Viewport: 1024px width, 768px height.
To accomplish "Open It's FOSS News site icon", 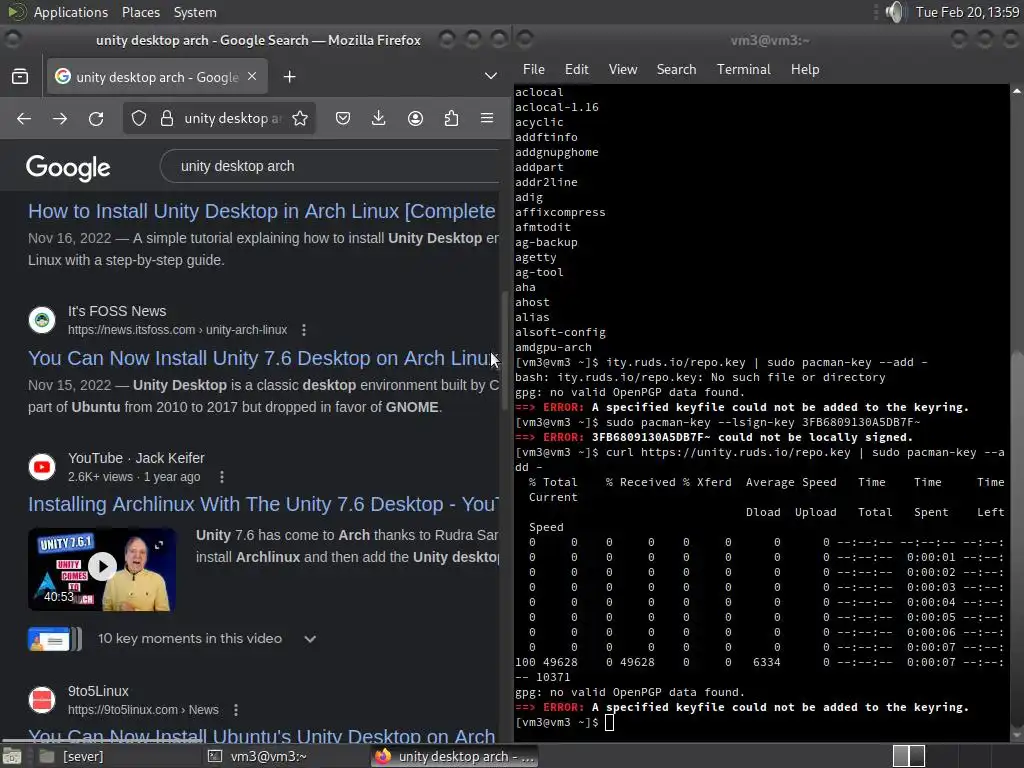I will 42,320.
